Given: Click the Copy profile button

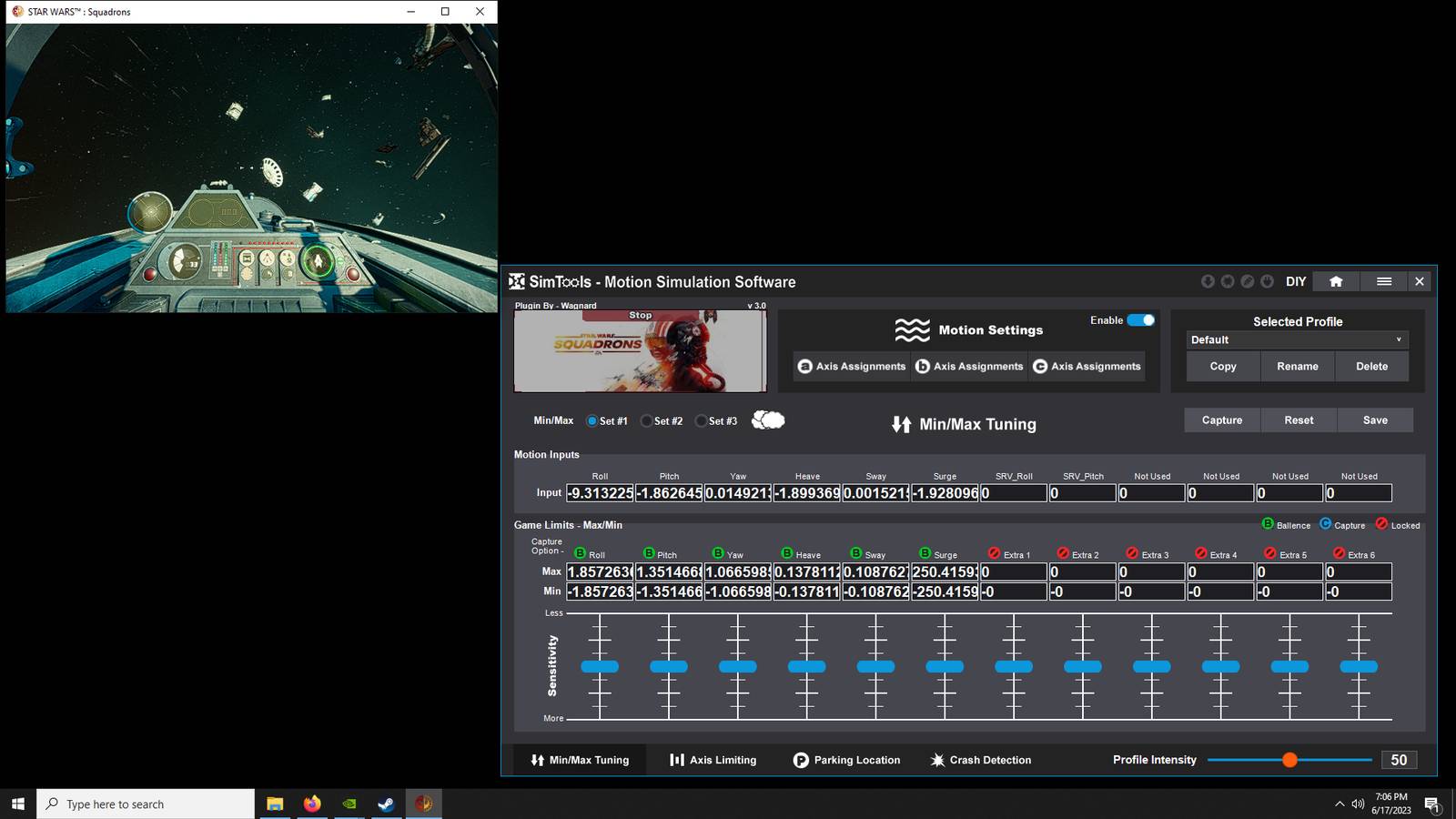Looking at the screenshot, I should [x=1223, y=366].
